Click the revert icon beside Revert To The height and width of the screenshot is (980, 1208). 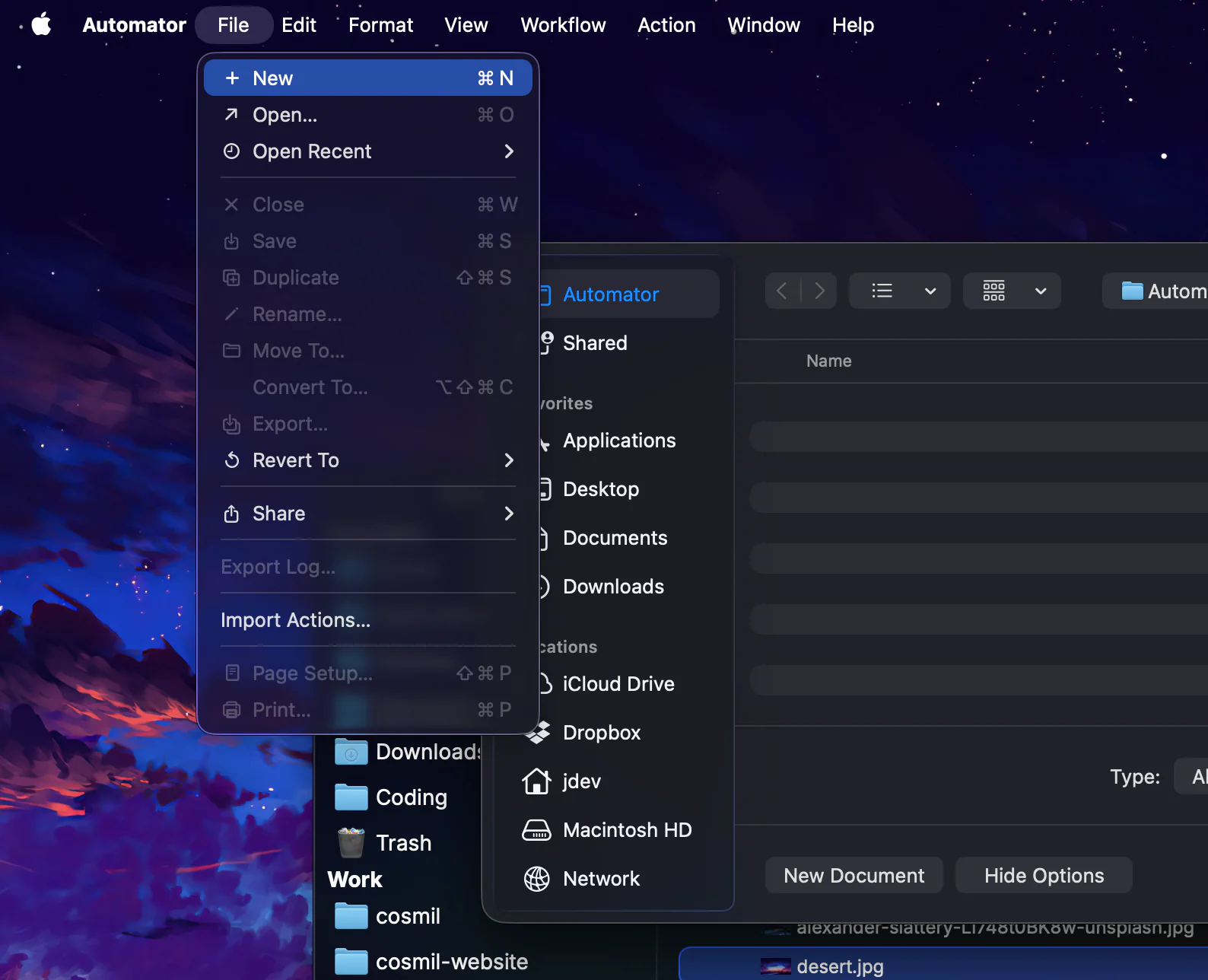(232, 460)
